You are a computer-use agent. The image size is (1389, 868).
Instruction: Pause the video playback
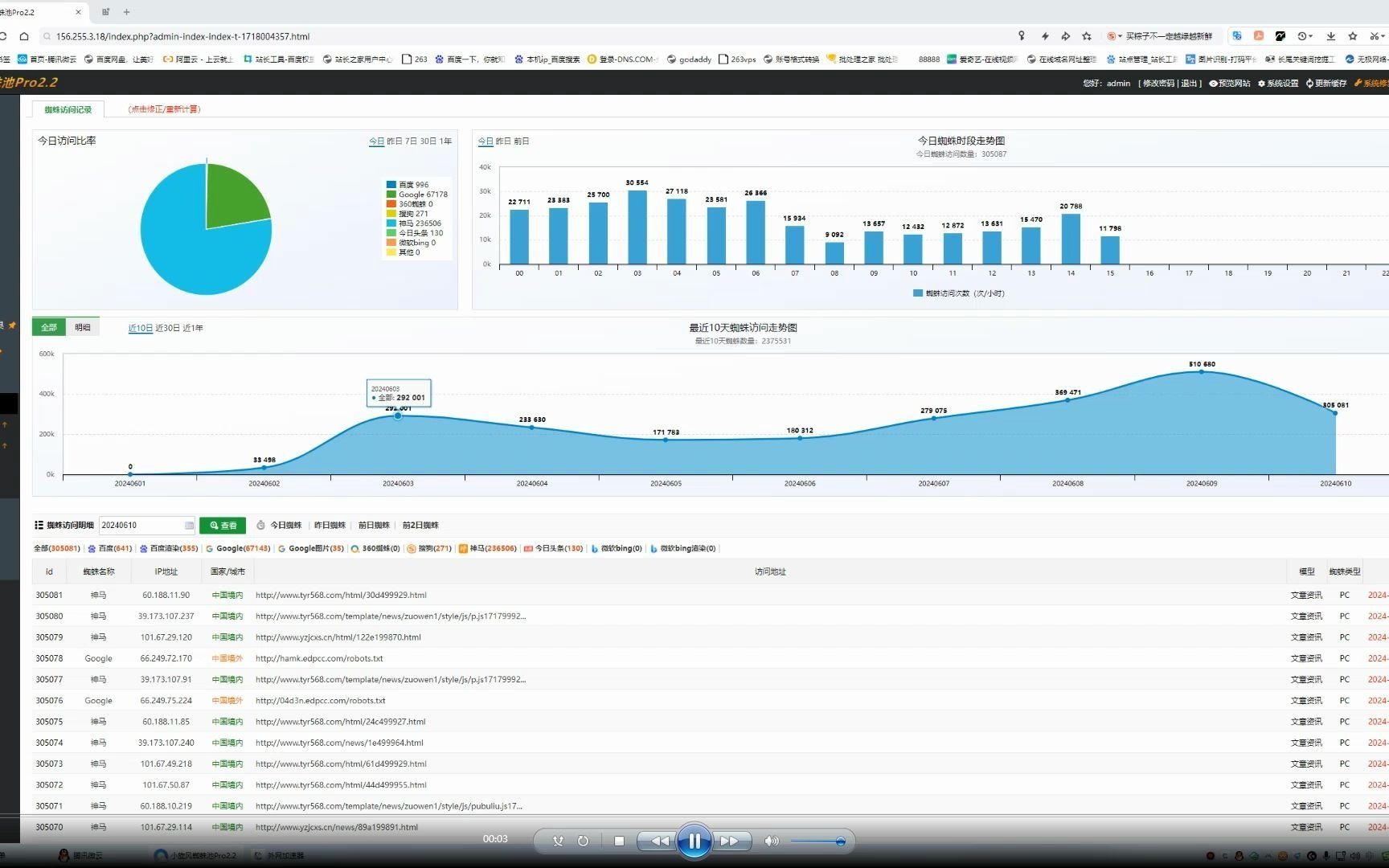(x=694, y=841)
